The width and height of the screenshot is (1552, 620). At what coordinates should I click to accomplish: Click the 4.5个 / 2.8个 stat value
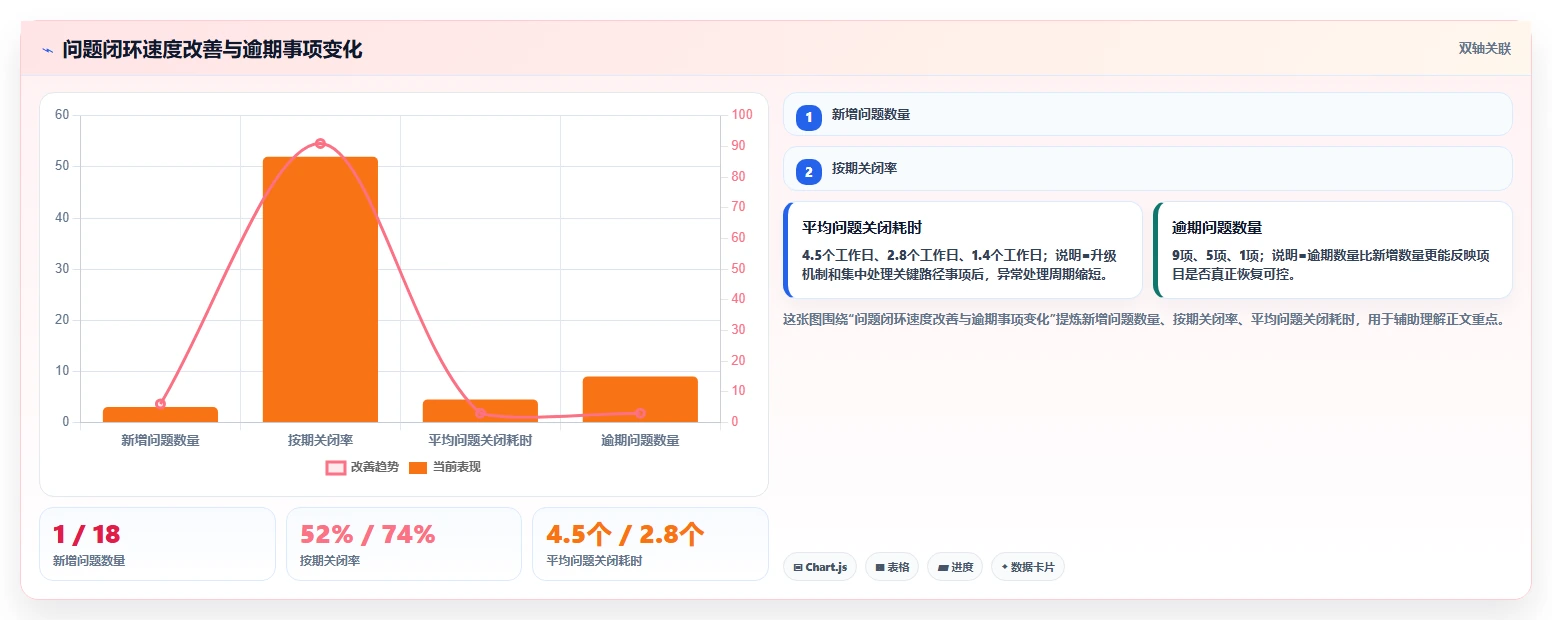tap(626, 535)
